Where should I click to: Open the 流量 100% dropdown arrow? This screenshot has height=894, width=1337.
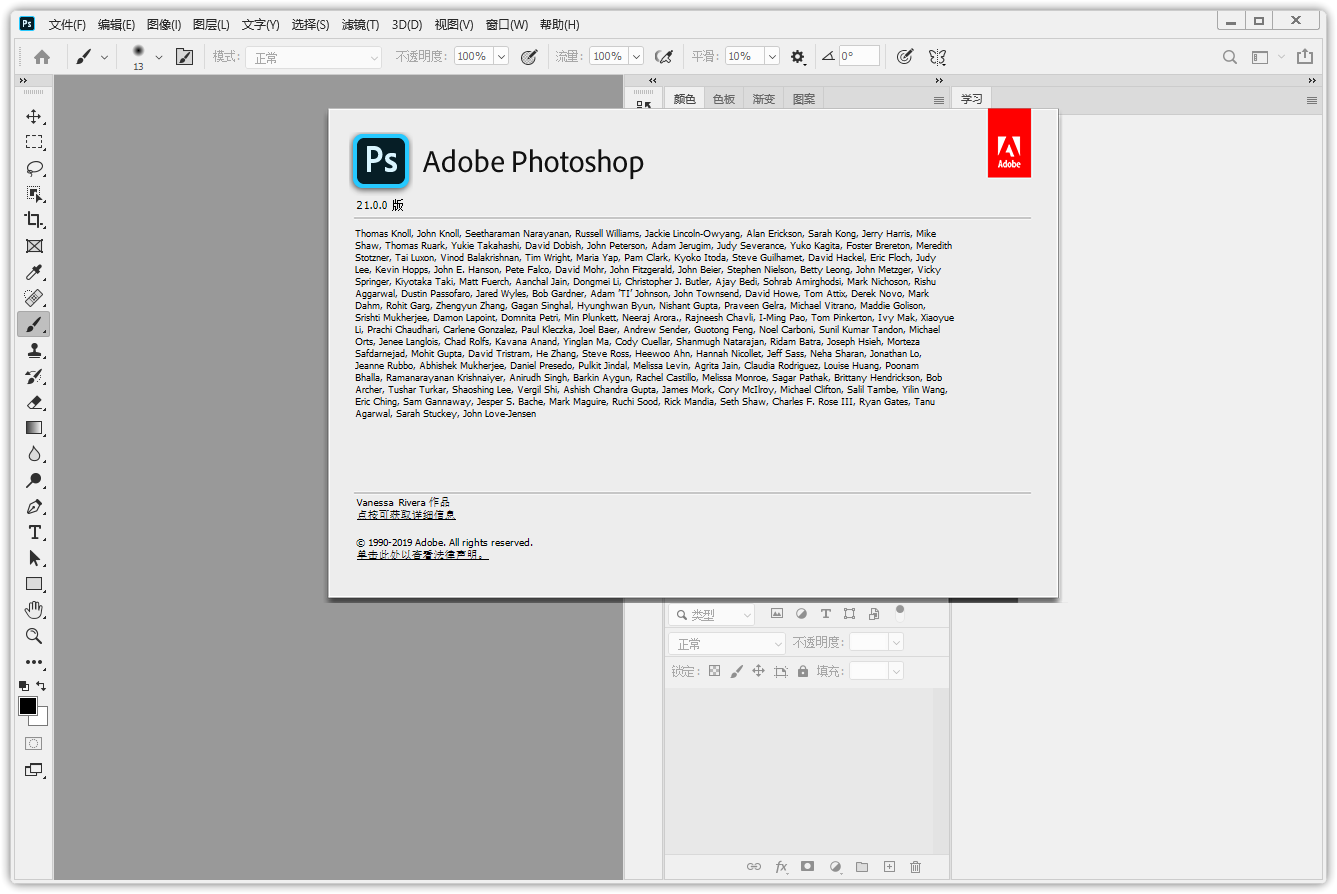click(x=636, y=57)
